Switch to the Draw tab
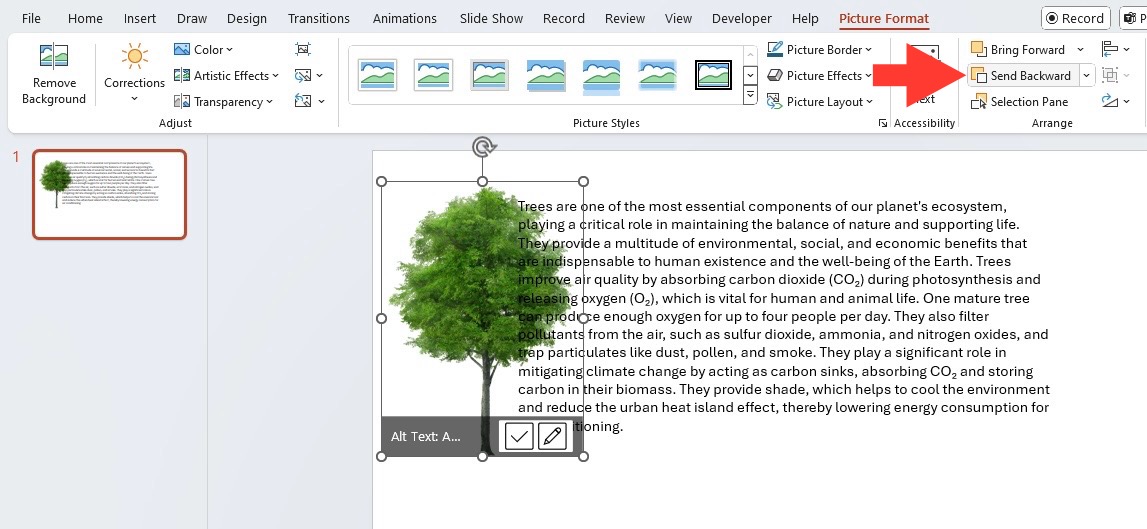The width and height of the screenshot is (1147, 529). (x=192, y=18)
